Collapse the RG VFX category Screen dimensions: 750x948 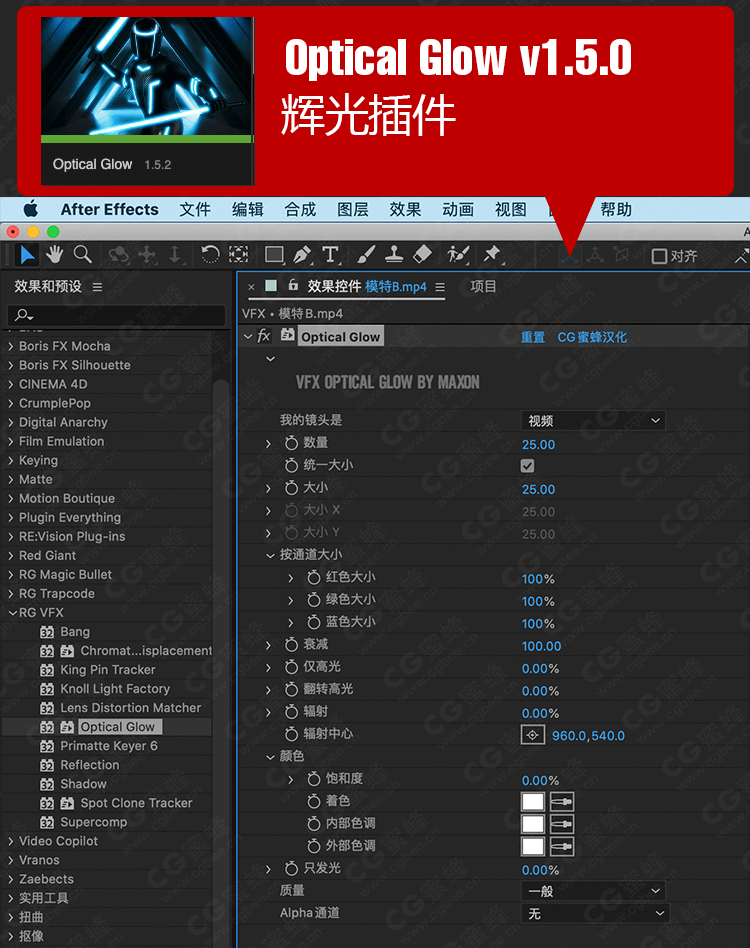coord(11,613)
